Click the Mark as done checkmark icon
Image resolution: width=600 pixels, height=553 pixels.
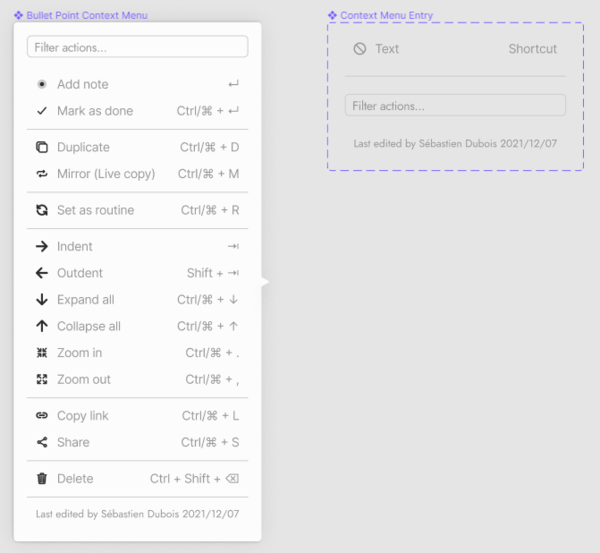[42, 111]
